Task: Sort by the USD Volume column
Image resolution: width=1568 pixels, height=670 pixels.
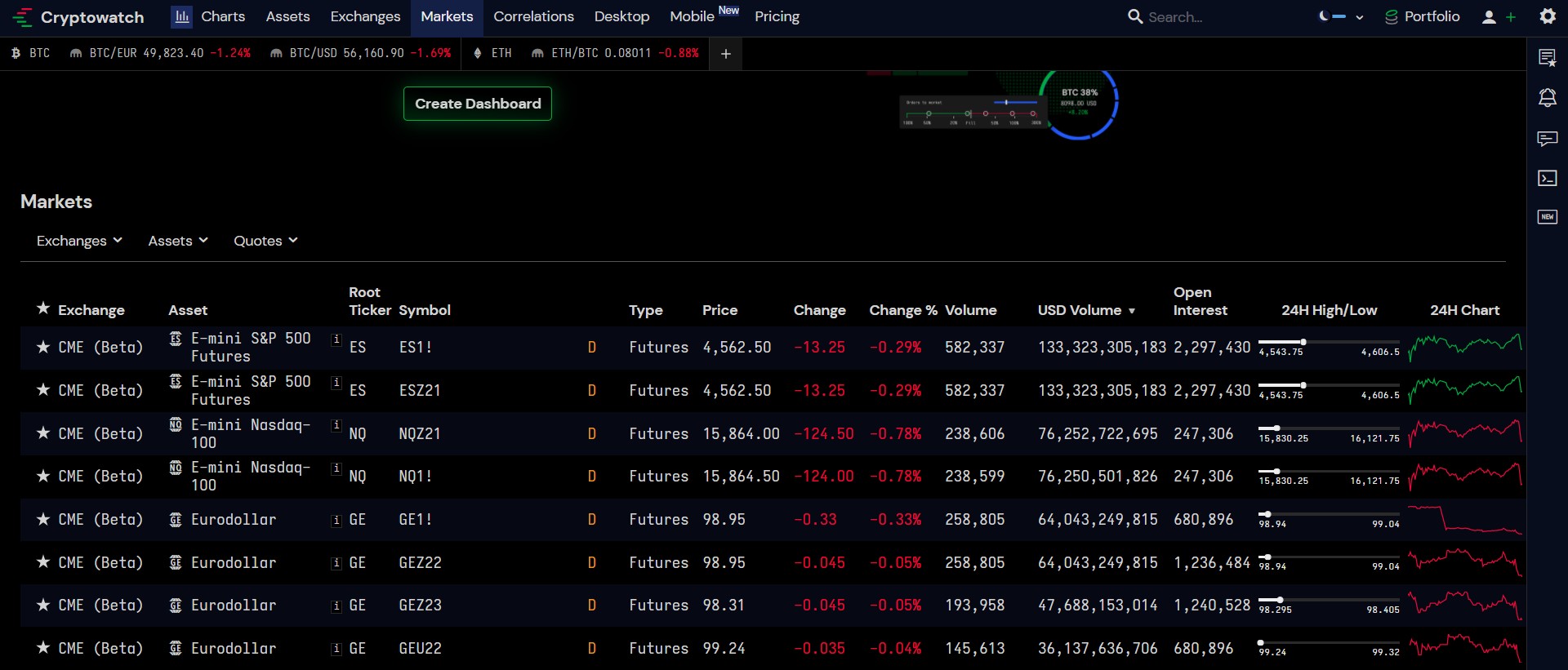Action: (1086, 310)
